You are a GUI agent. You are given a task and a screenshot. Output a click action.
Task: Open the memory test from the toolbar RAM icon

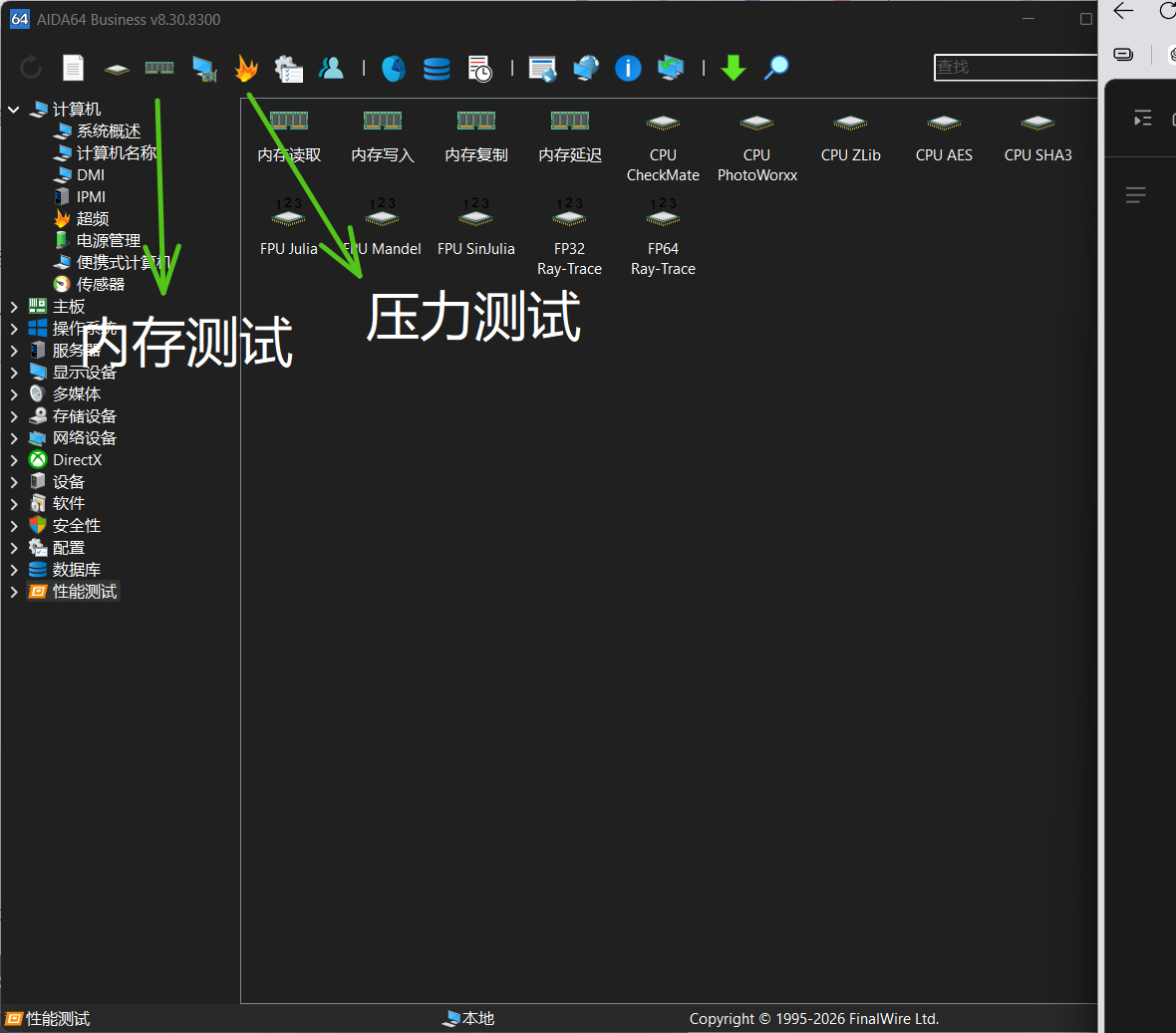click(x=159, y=68)
